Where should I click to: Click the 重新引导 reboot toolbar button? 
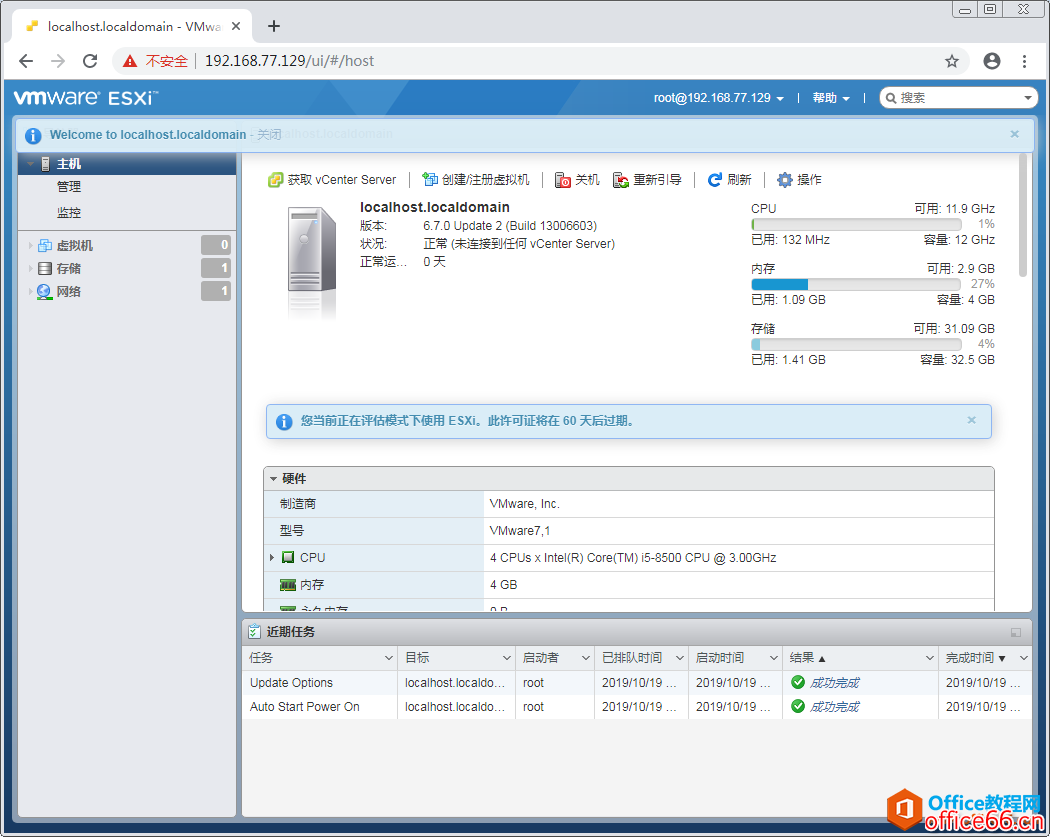click(x=647, y=179)
